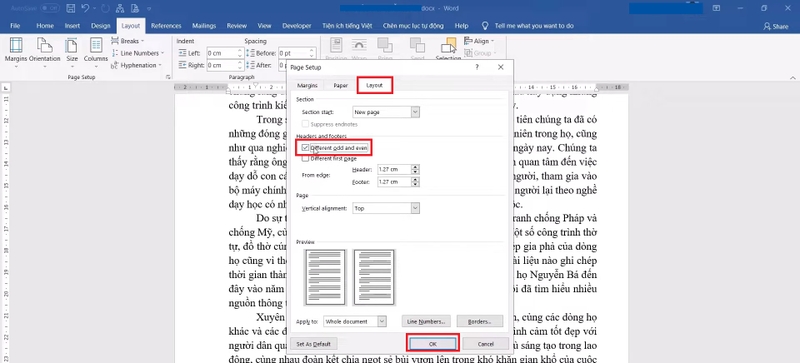Open the Page Setup dialog launcher

click(x=168, y=77)
